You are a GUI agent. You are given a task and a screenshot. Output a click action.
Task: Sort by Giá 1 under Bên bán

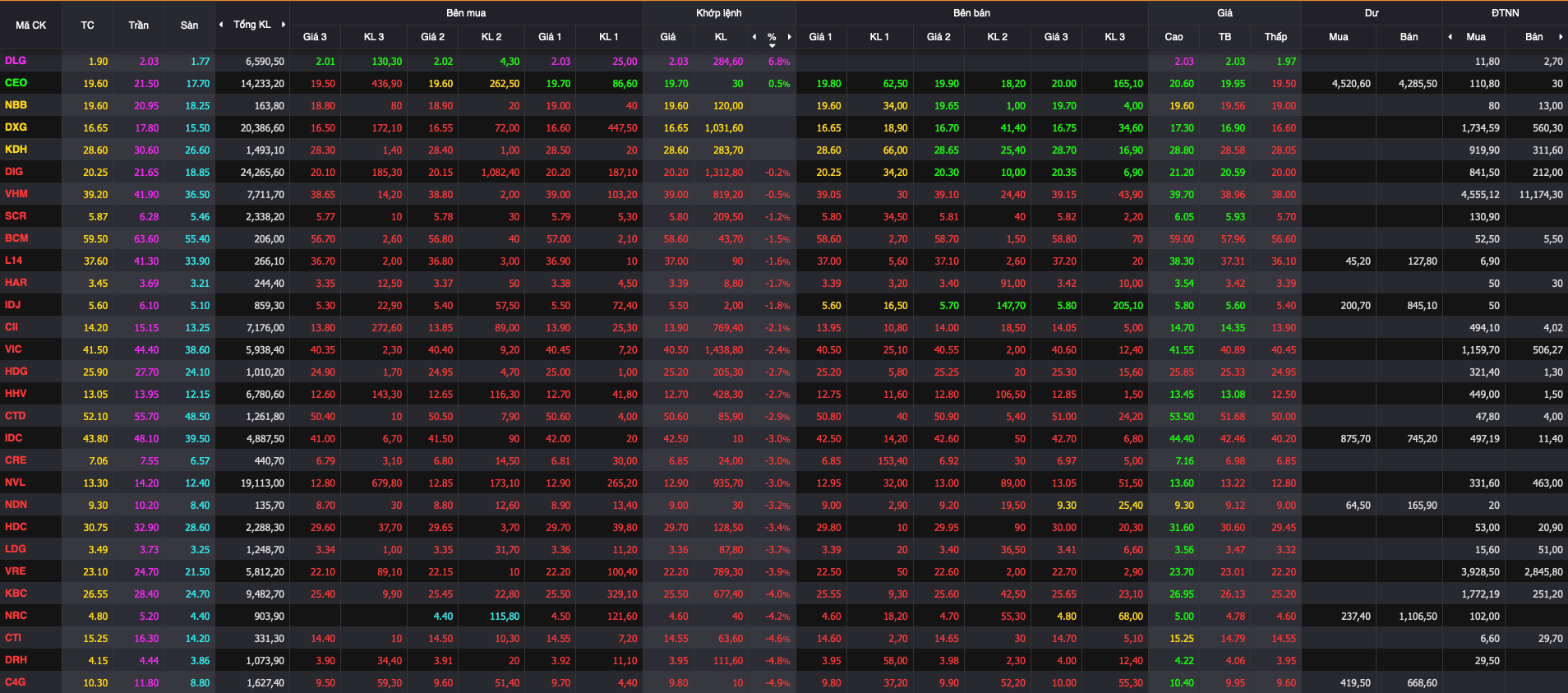820,37
